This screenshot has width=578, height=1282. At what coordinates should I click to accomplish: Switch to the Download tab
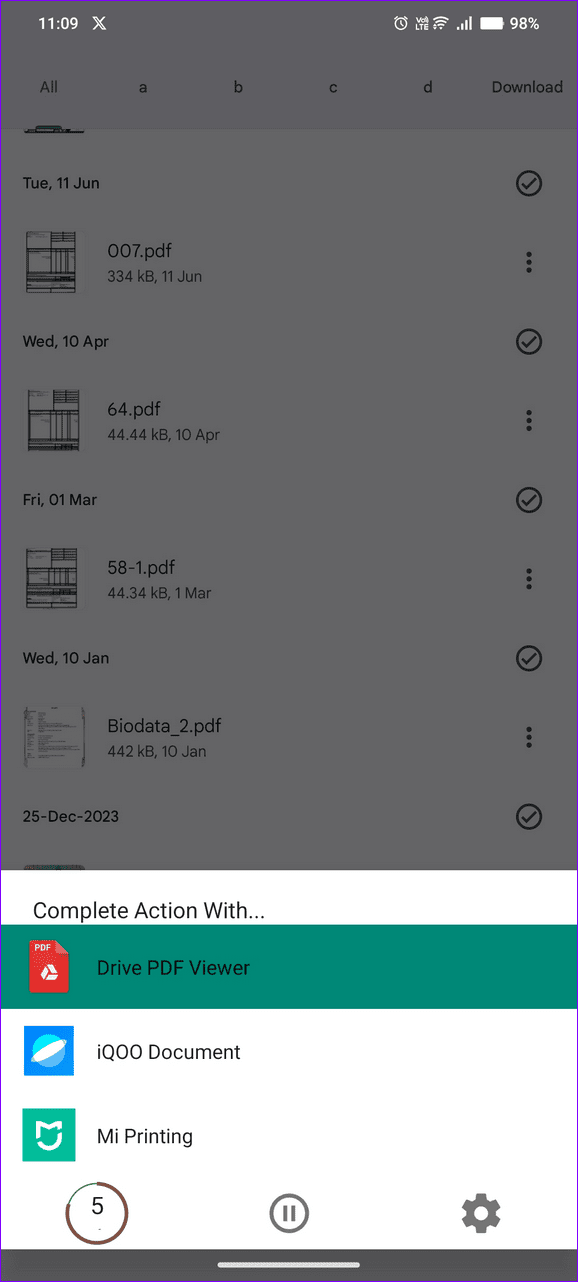(527, 87)
